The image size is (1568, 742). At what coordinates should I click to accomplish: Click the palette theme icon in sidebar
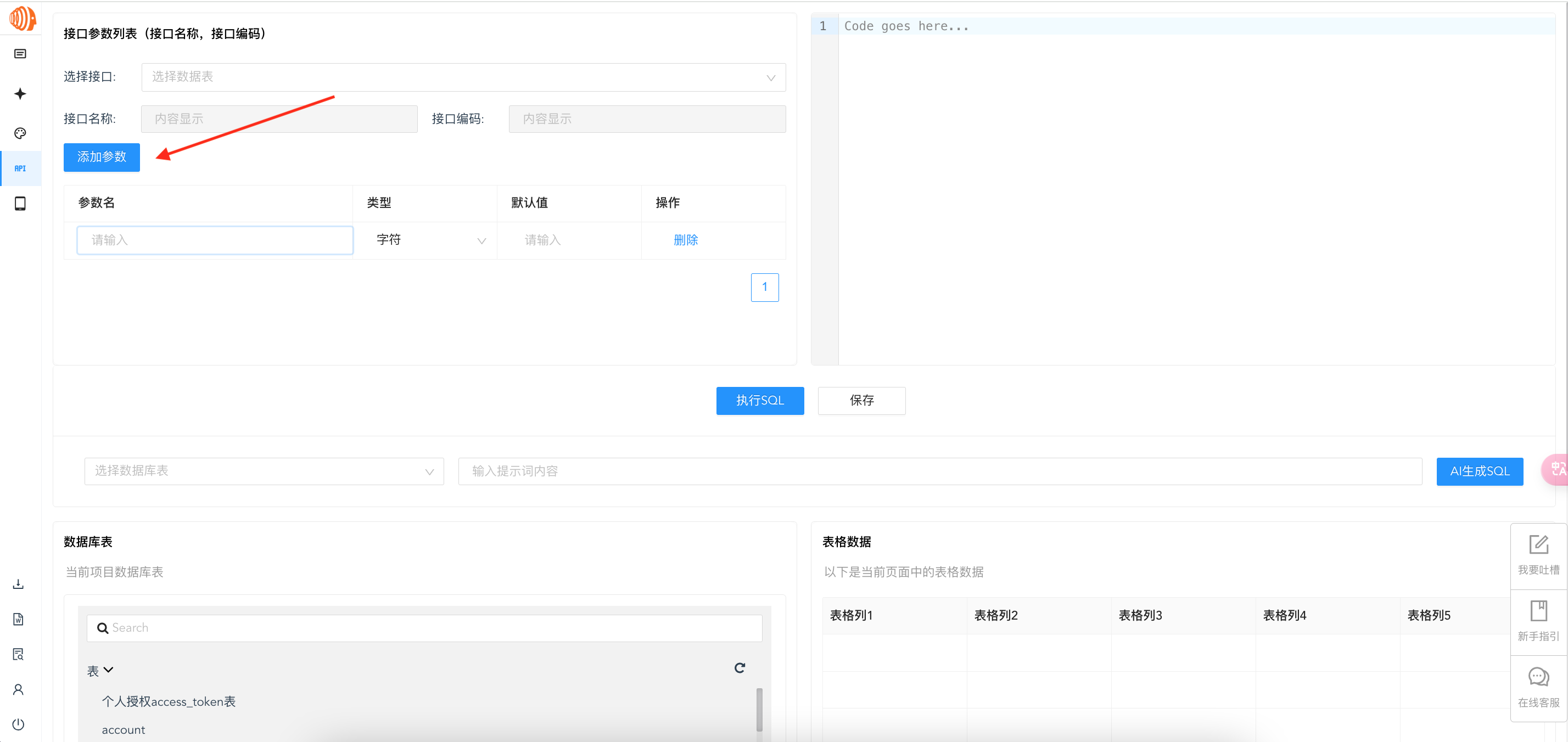(20, 133)
